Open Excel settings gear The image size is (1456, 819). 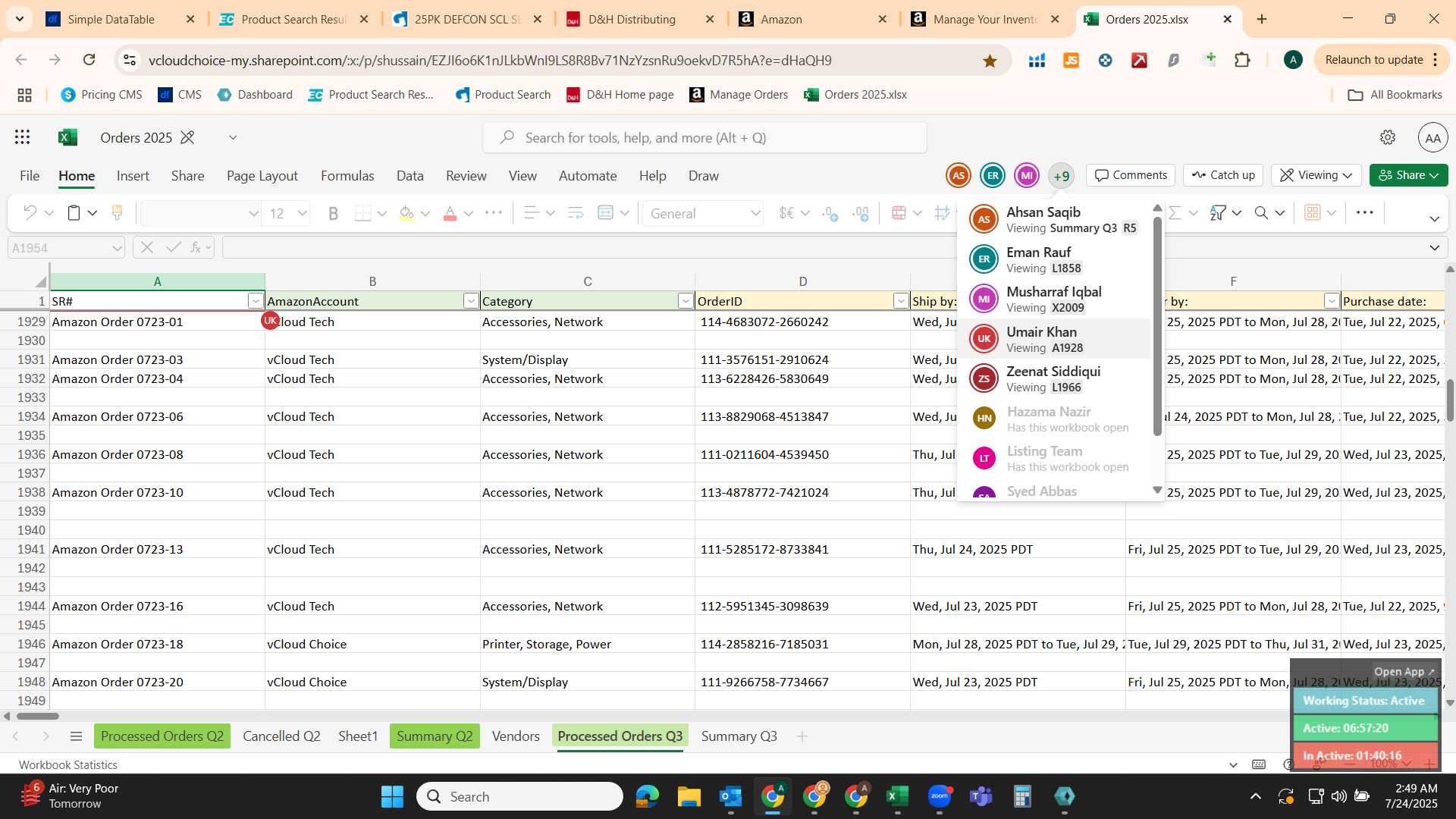1388,137
